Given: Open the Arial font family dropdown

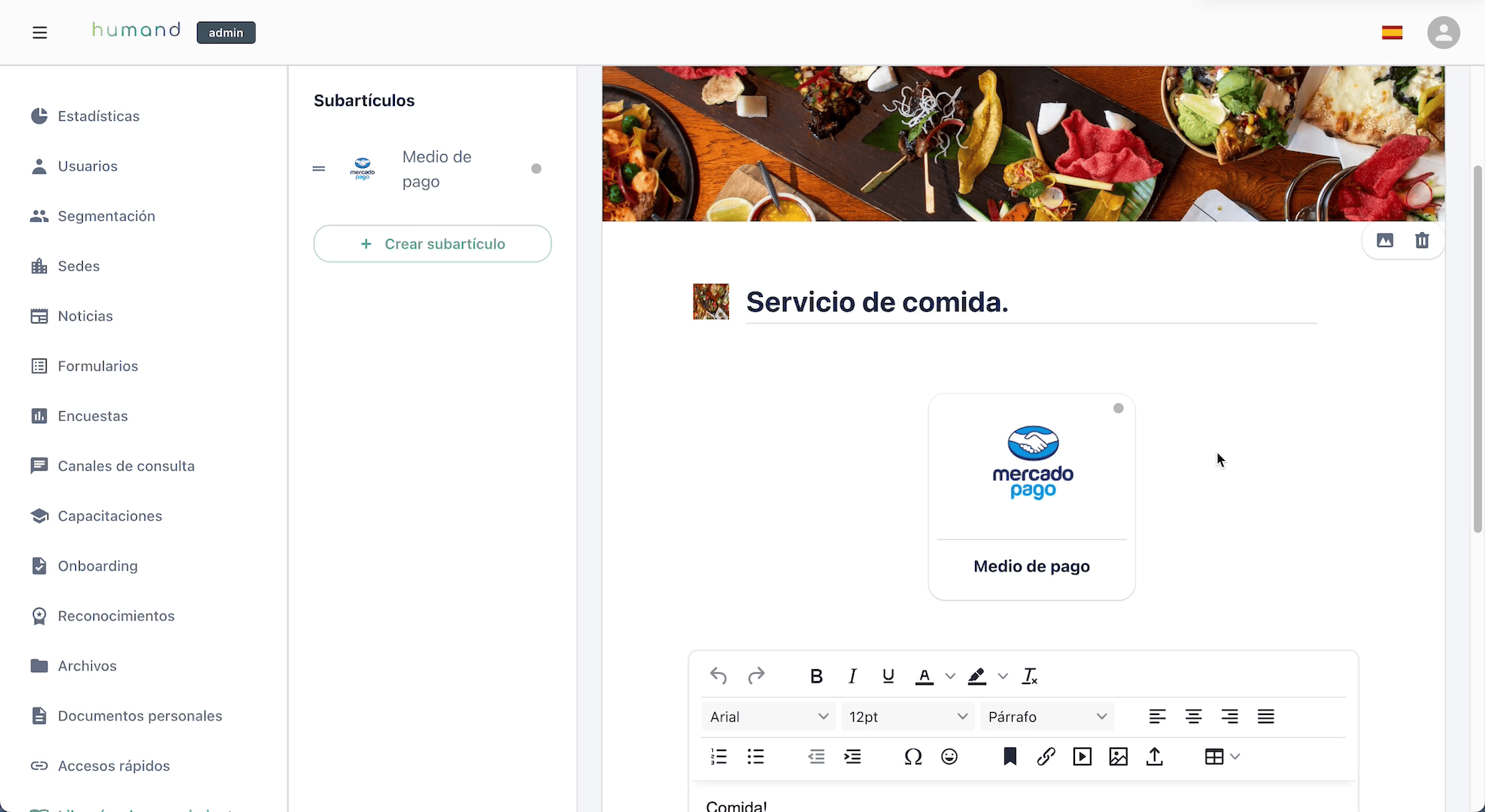Looking at the screenshot, I should pos(768,717).
